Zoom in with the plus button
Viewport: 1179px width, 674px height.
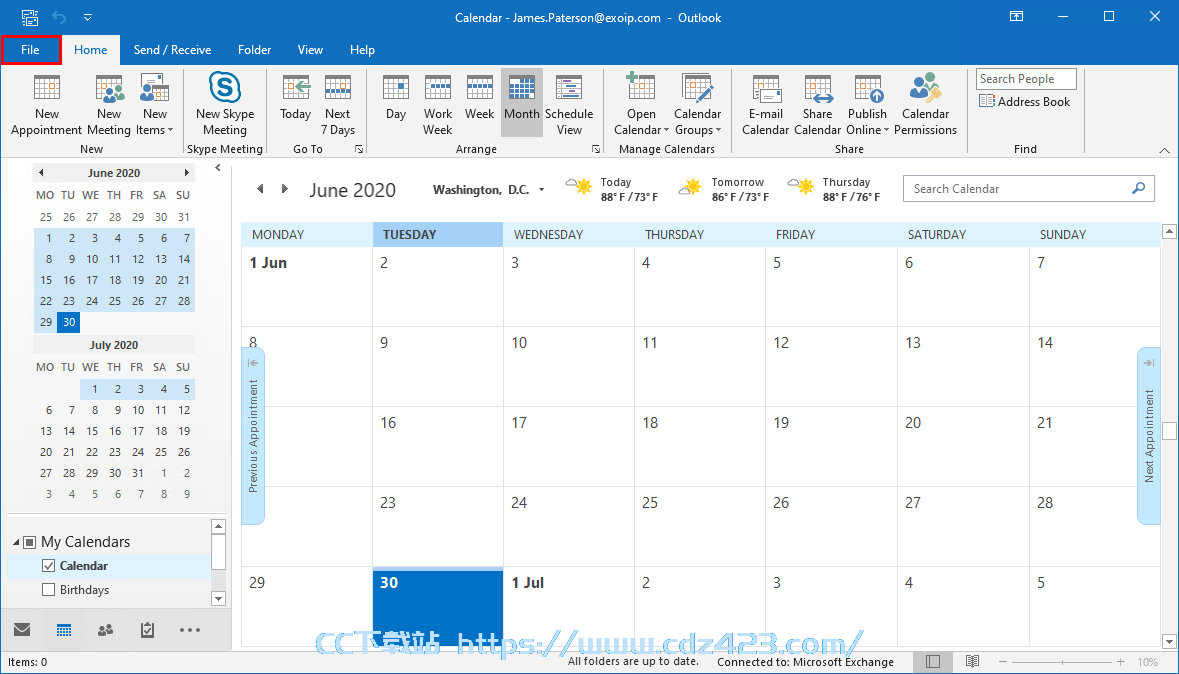(1120, 662)
